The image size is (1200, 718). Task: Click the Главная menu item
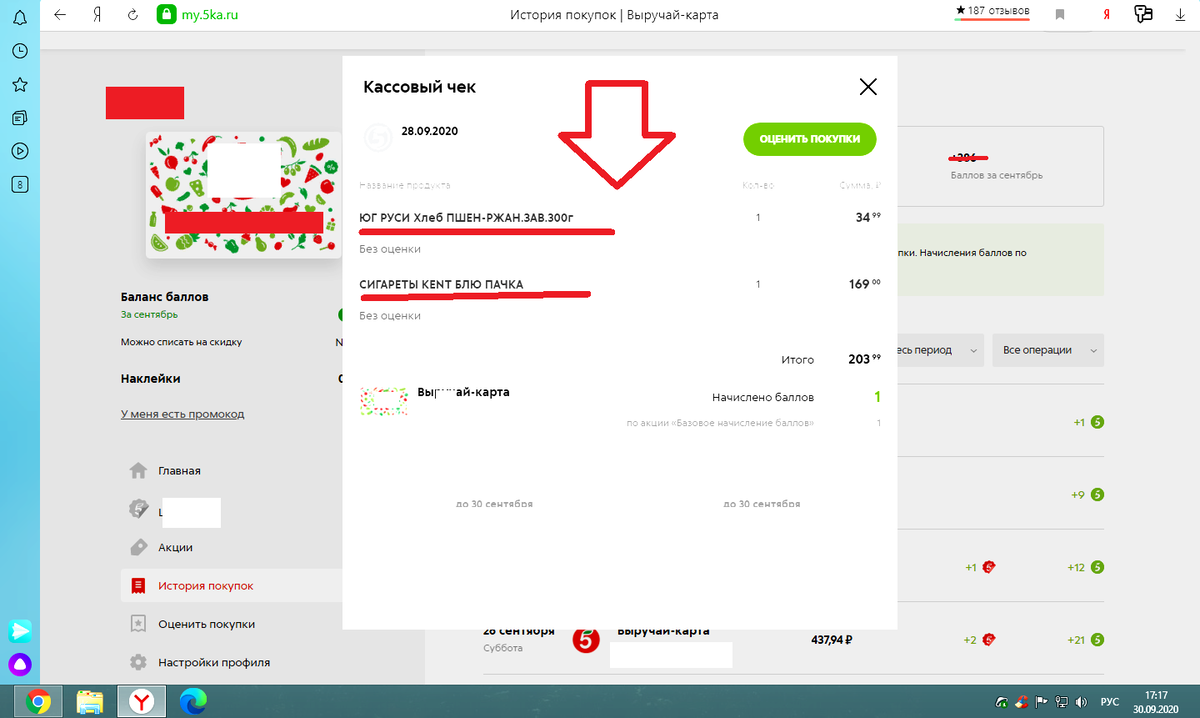click(x=179, y=471)
